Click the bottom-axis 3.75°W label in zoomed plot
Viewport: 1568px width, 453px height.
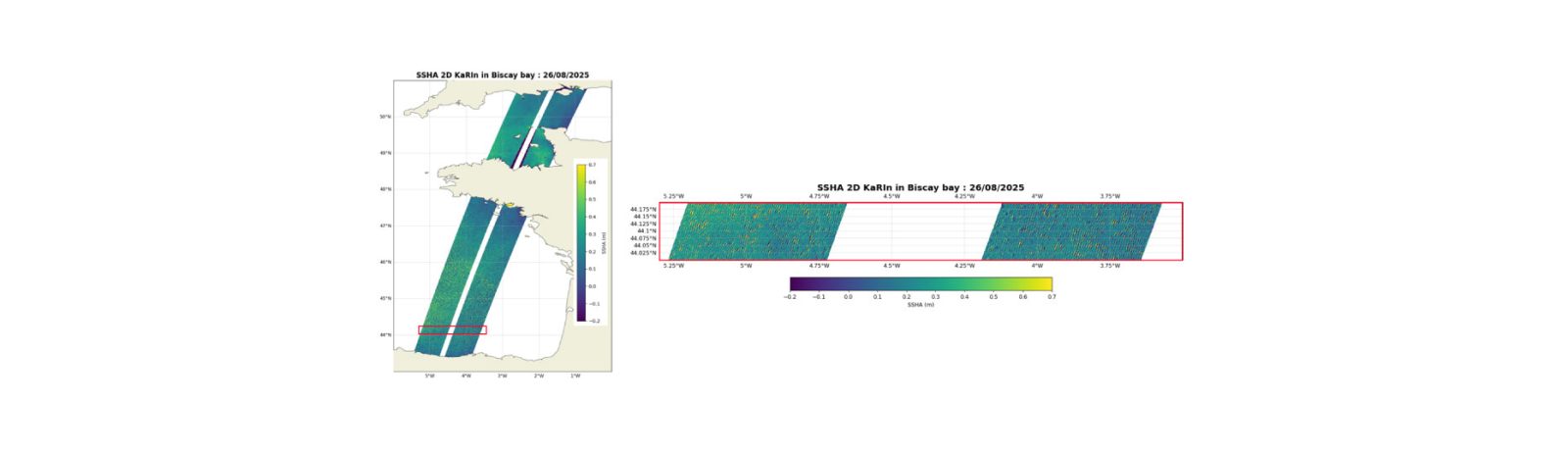click(1109, 266)
